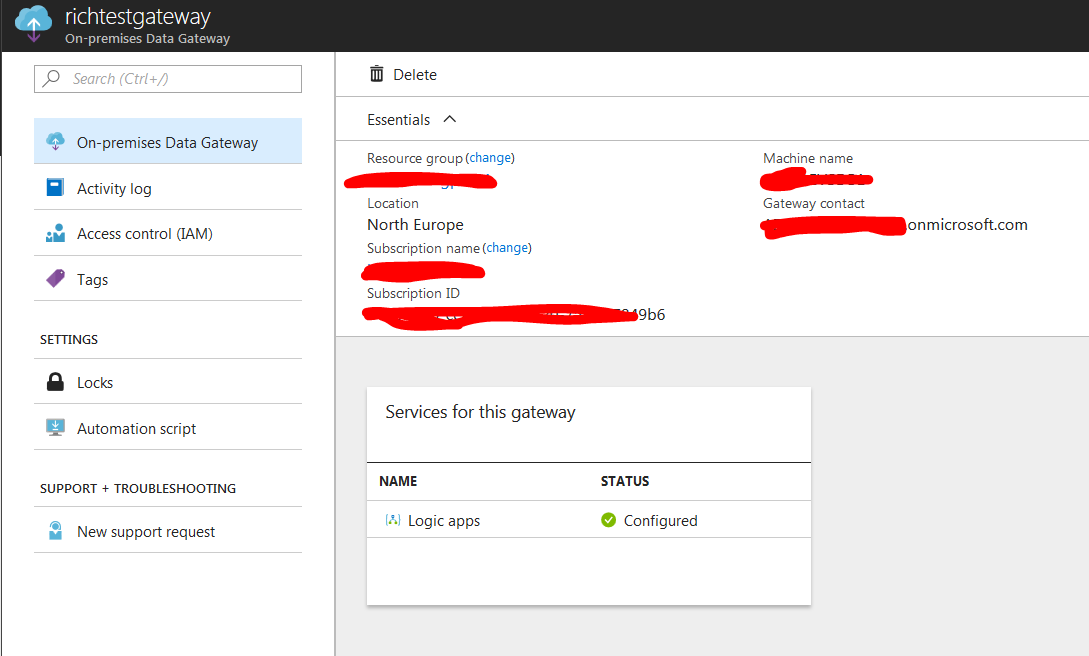Focus the Search (Ctrl+/) input field
This screenshot has width=1089, height=656.
click(168, 78)
